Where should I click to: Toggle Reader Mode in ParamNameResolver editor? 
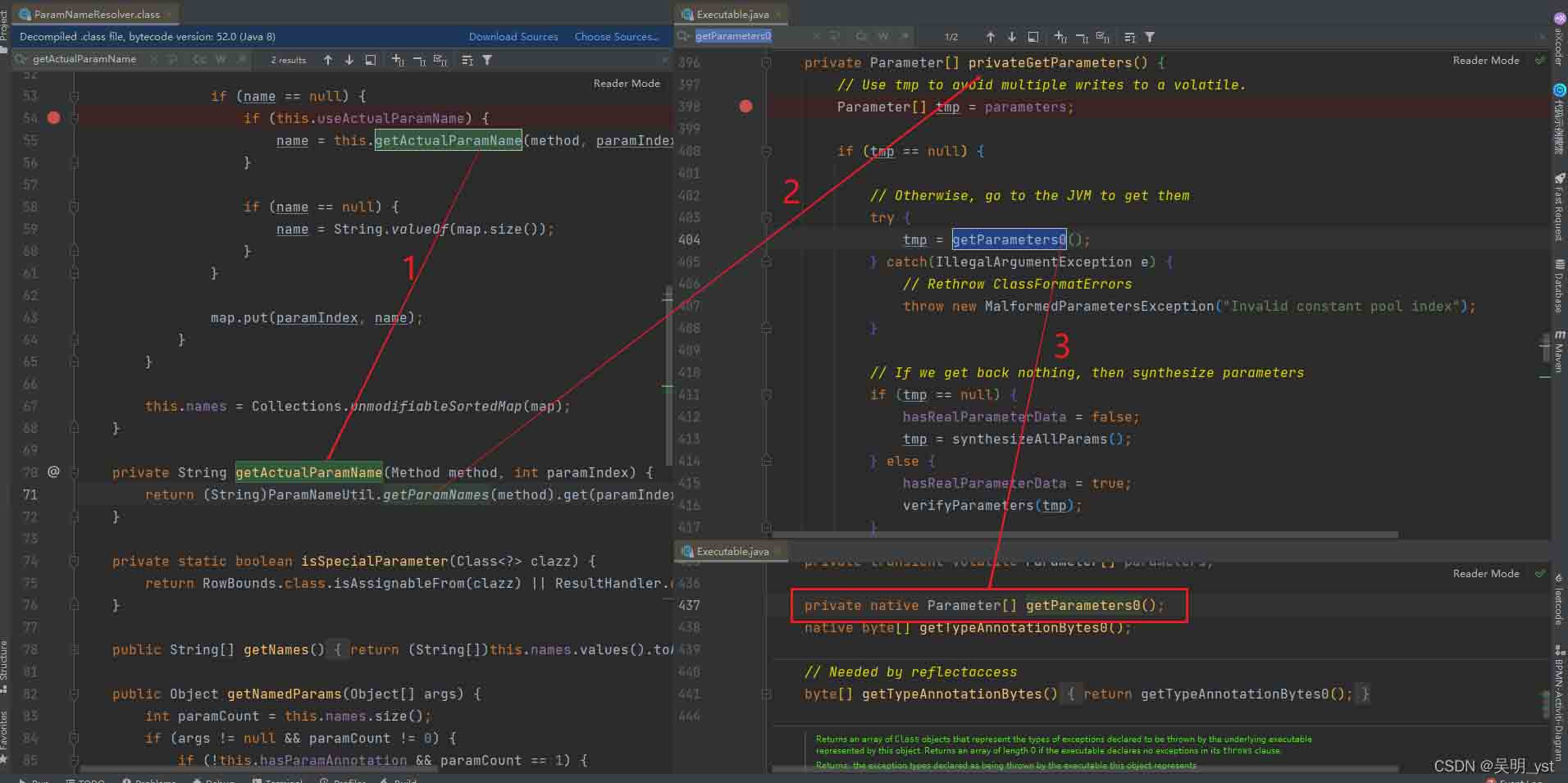(627, 83)
